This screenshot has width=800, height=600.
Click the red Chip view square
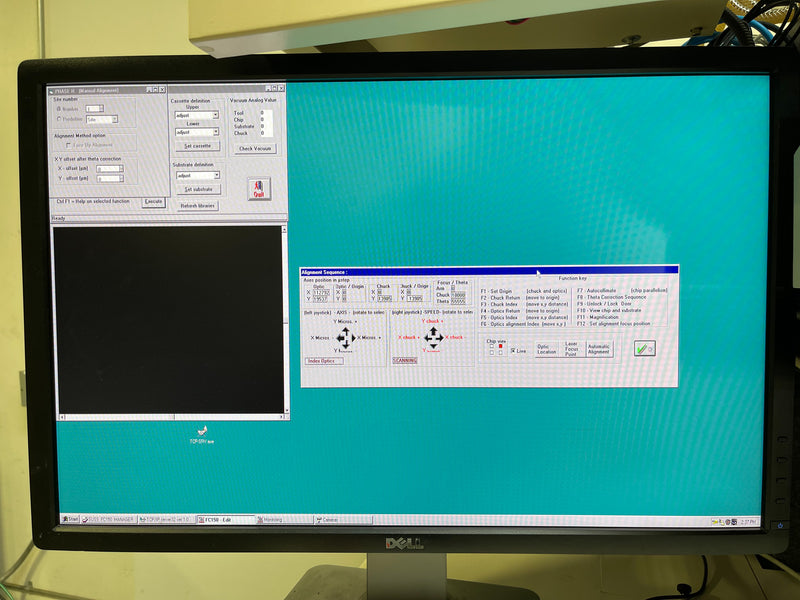click(500, 346)
